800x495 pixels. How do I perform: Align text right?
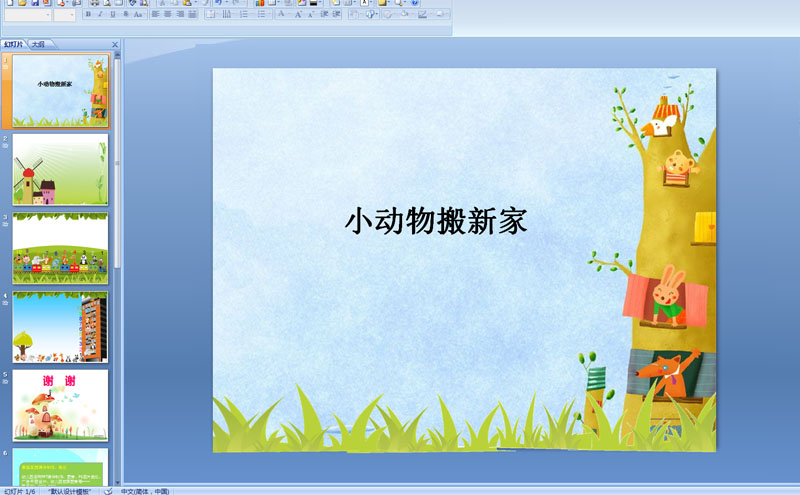point(180,14)
